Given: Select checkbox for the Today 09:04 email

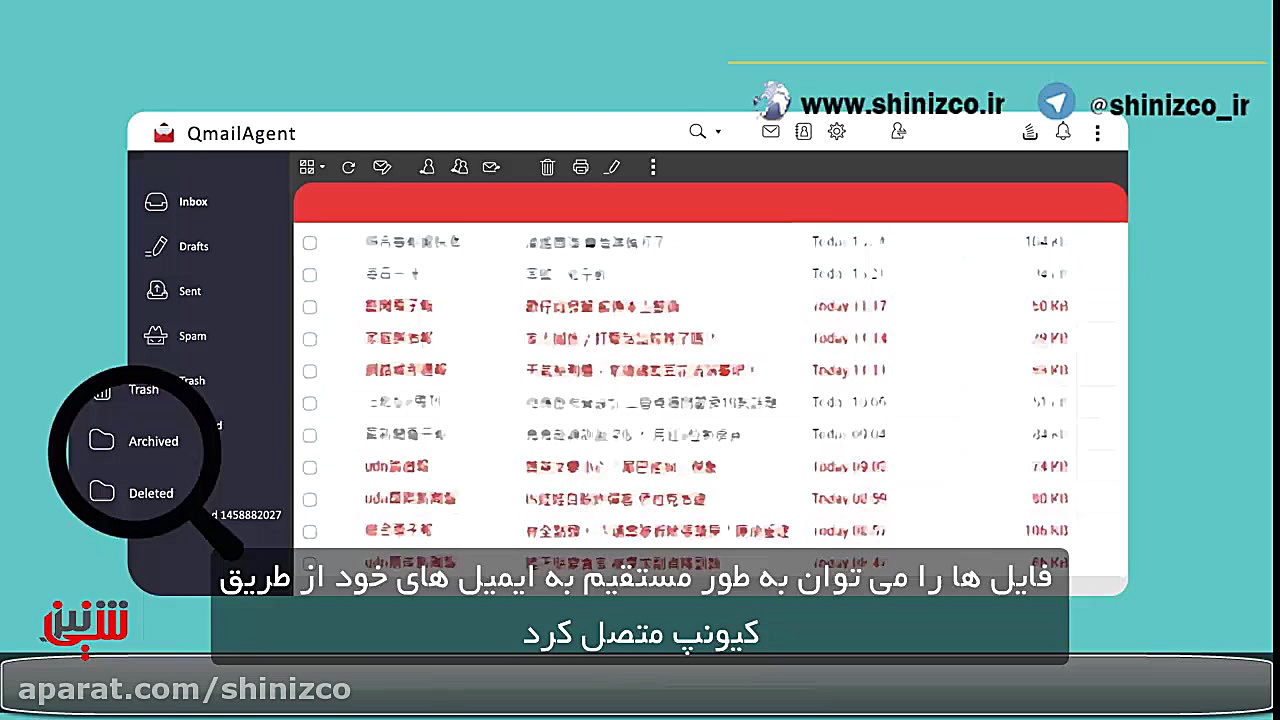Looking at the screenshot, I should pos(310,435).
